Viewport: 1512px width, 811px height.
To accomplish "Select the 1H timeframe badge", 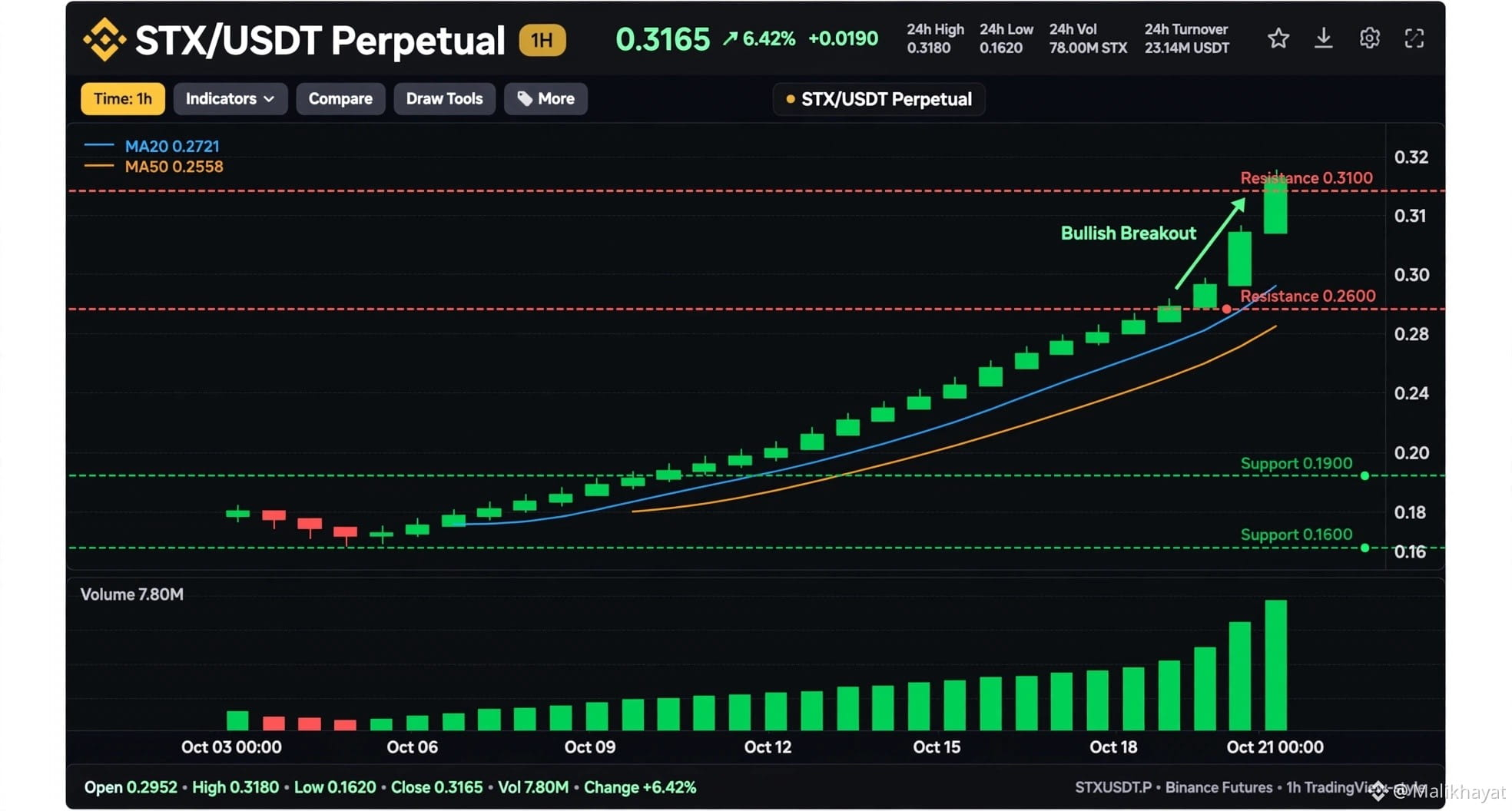I will coord(542,40).
